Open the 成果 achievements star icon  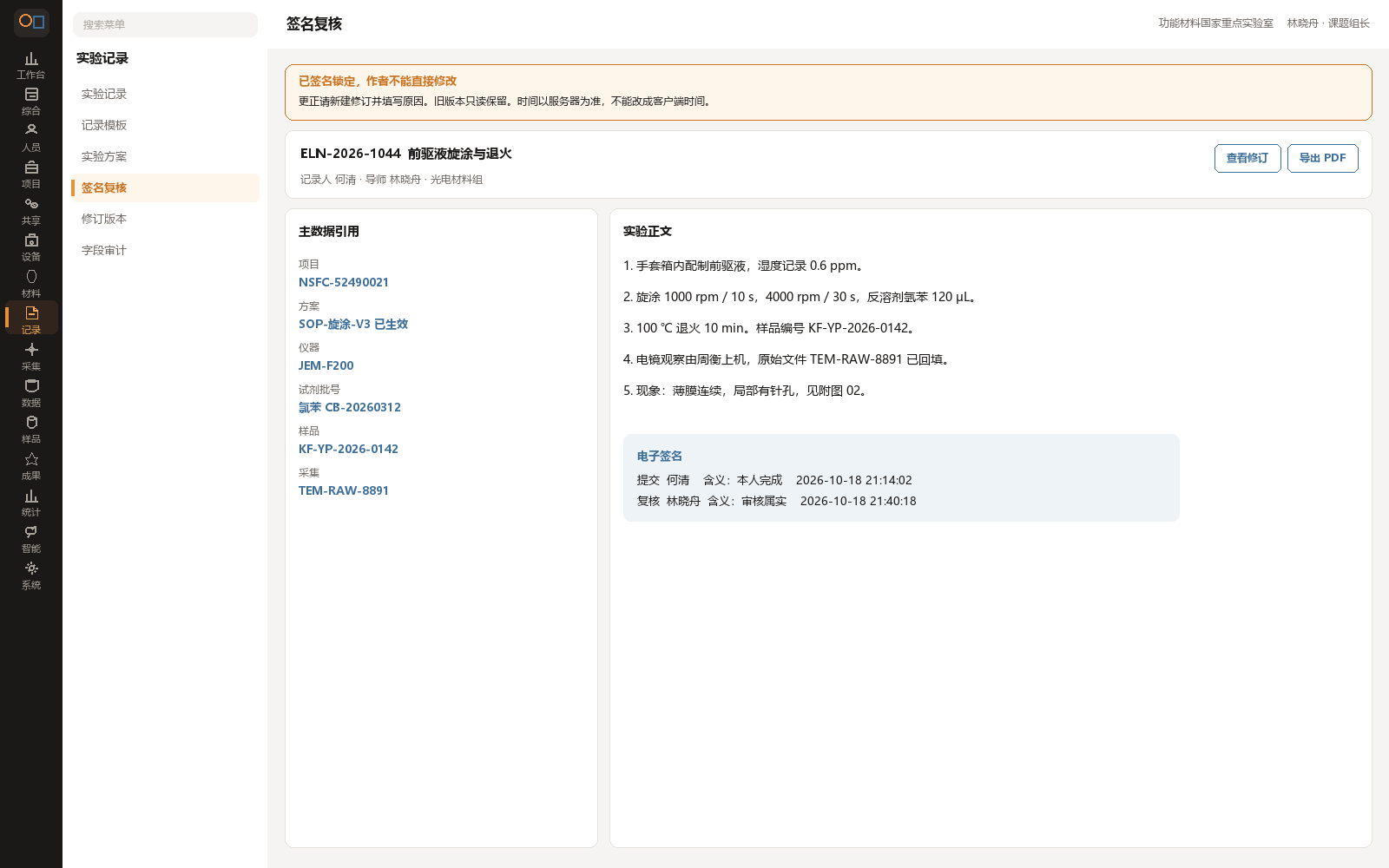pyautogui.click(x=31, y=466)
